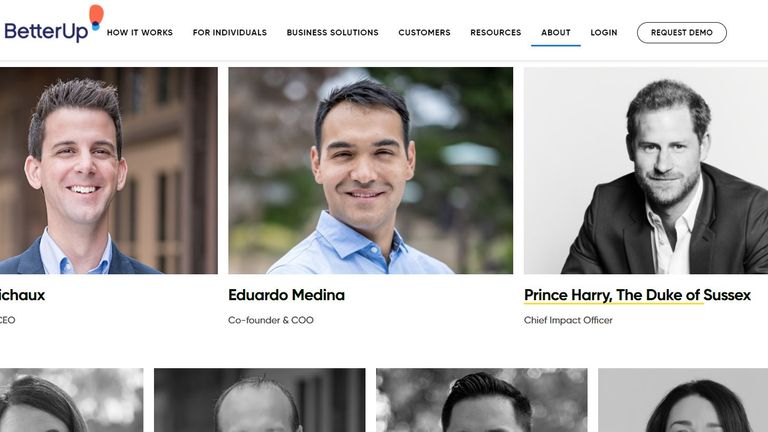Open the CEO's portrait on the left
This screenshot has width=768, height=432.
(109, 170)
